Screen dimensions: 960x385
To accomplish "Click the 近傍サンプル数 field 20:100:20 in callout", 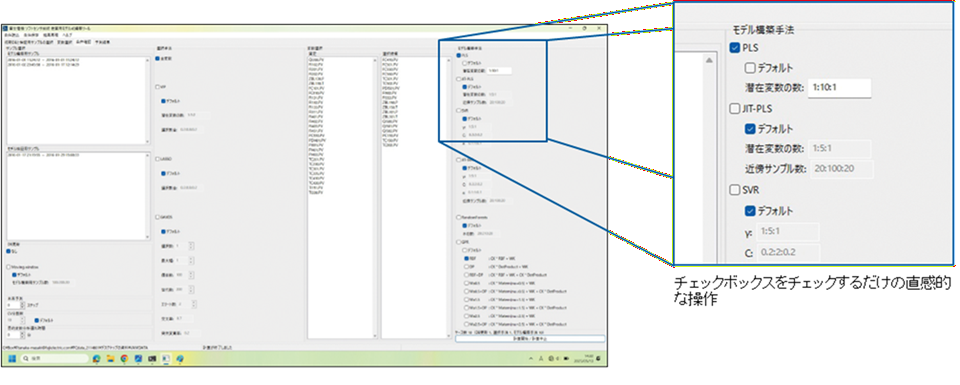I will coord(841,169).
